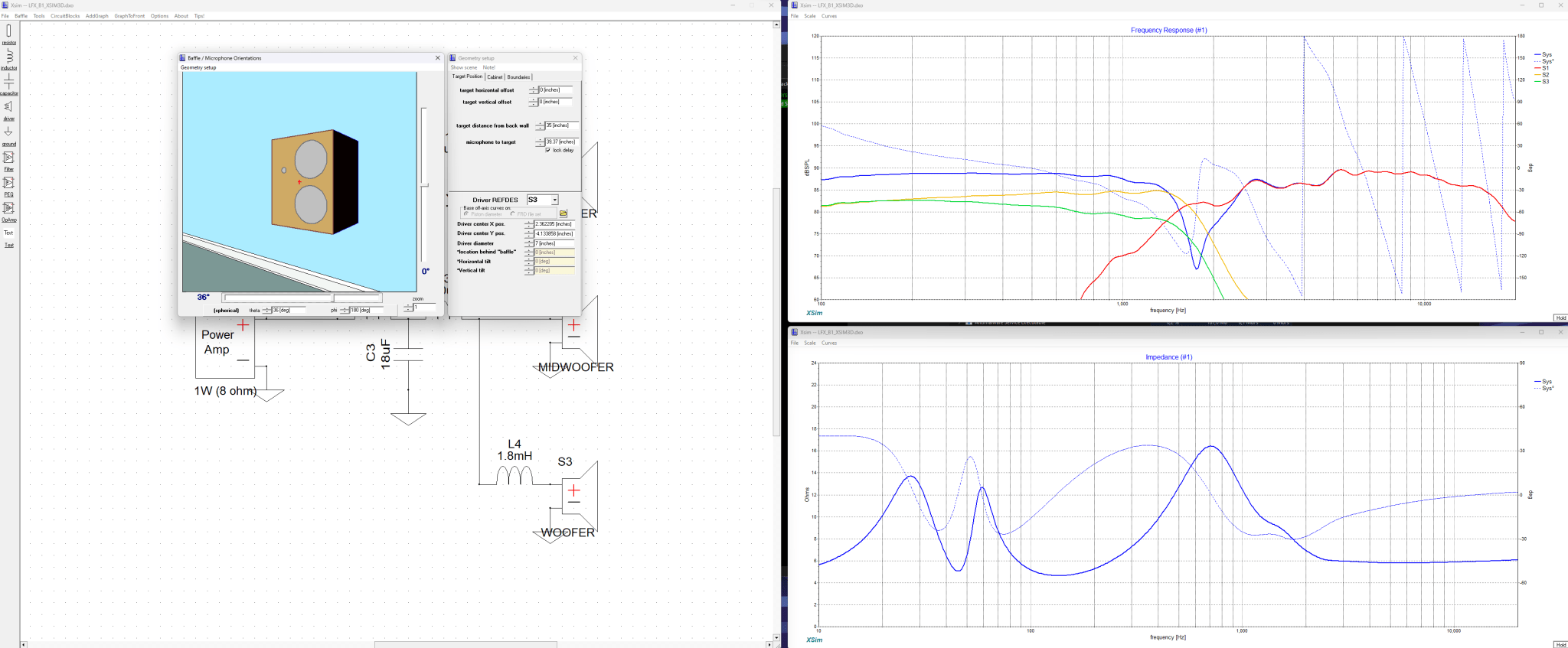1568x648 pixels.
Task: Click the schematic scroll-up arrow
Action: (x=776, y=24)
